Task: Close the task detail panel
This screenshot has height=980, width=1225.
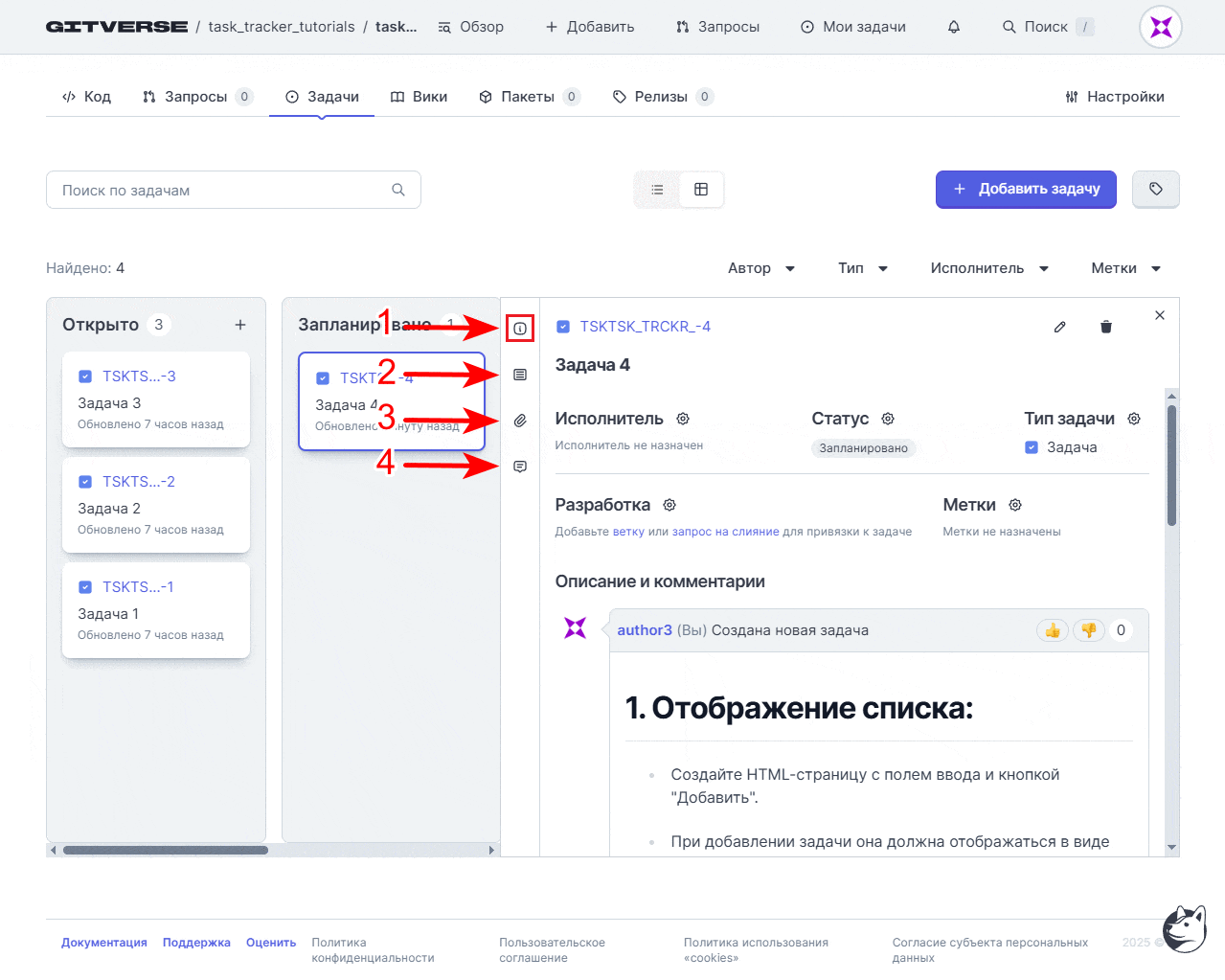Action: pyautogui.click(x=1160, y=315)
